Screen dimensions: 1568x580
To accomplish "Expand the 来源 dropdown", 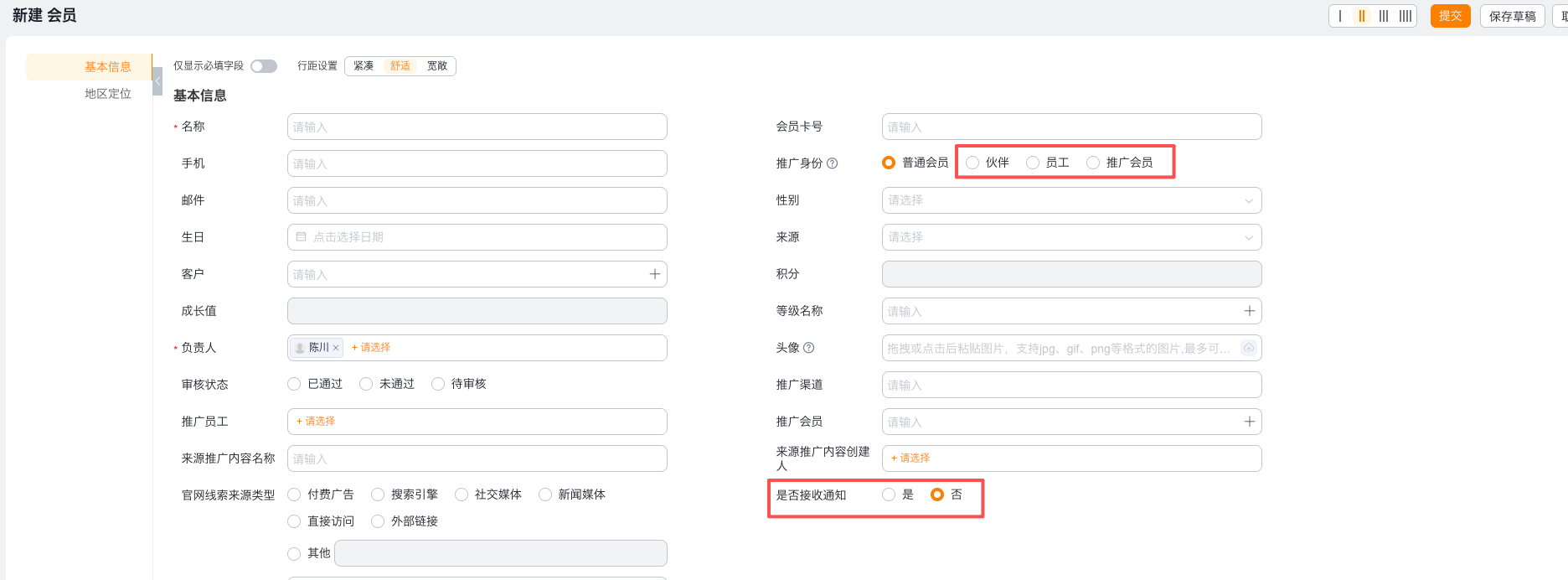I will 1071,237.
